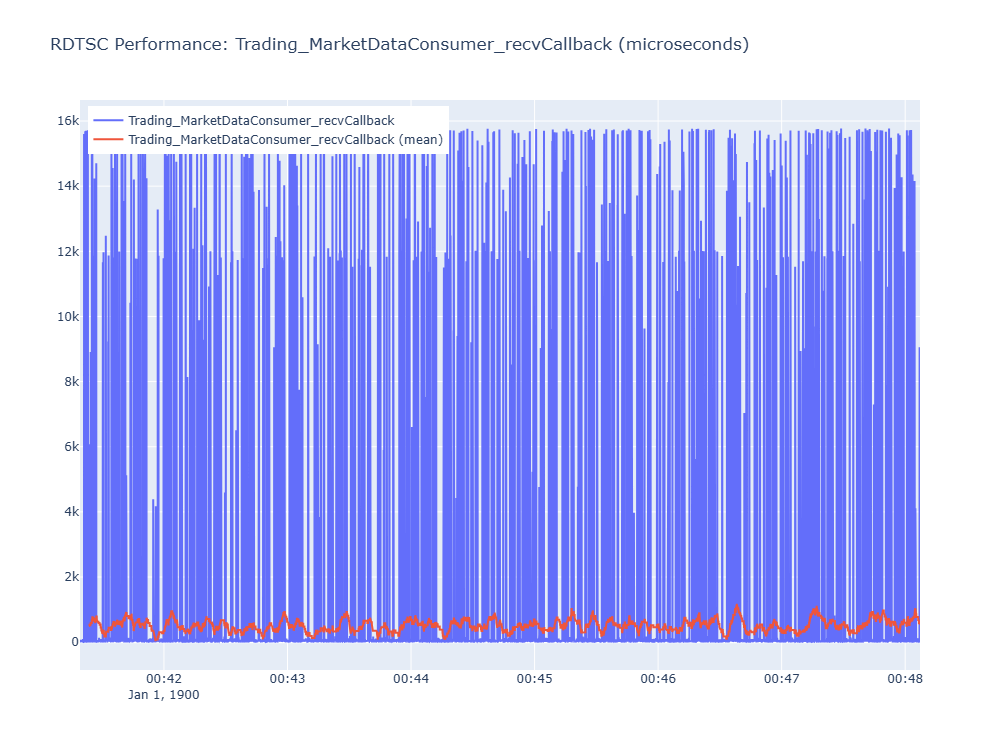Click the 00:44 x-axis time label
Screen dimensions: 1000x750
411,679
